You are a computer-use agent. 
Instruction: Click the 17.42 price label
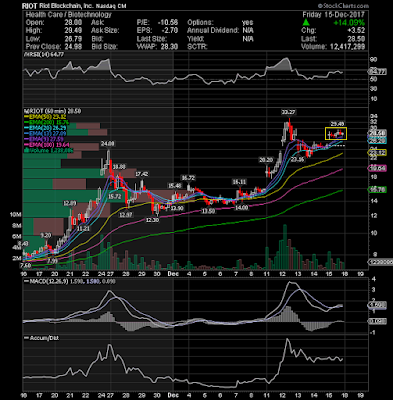pyautogui.click(x=142, y=174)
